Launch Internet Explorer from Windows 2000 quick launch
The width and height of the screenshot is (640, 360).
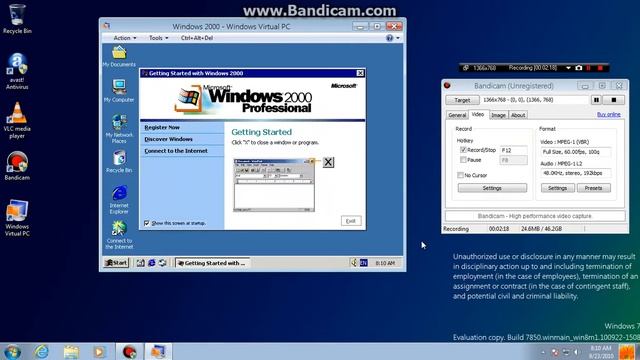[151, 263]
